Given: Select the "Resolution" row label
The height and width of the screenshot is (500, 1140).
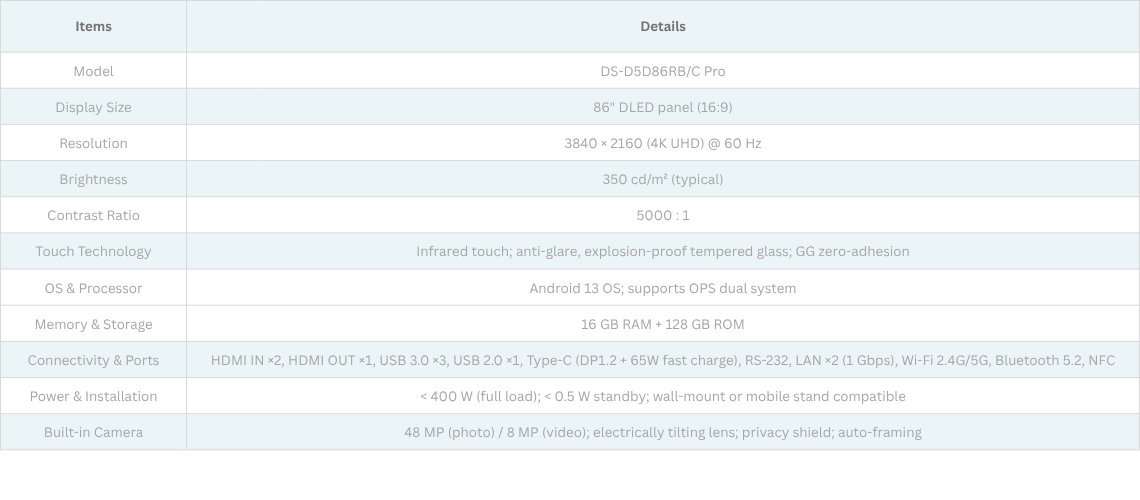Looking at the screenshot, I should pos(93,143).
